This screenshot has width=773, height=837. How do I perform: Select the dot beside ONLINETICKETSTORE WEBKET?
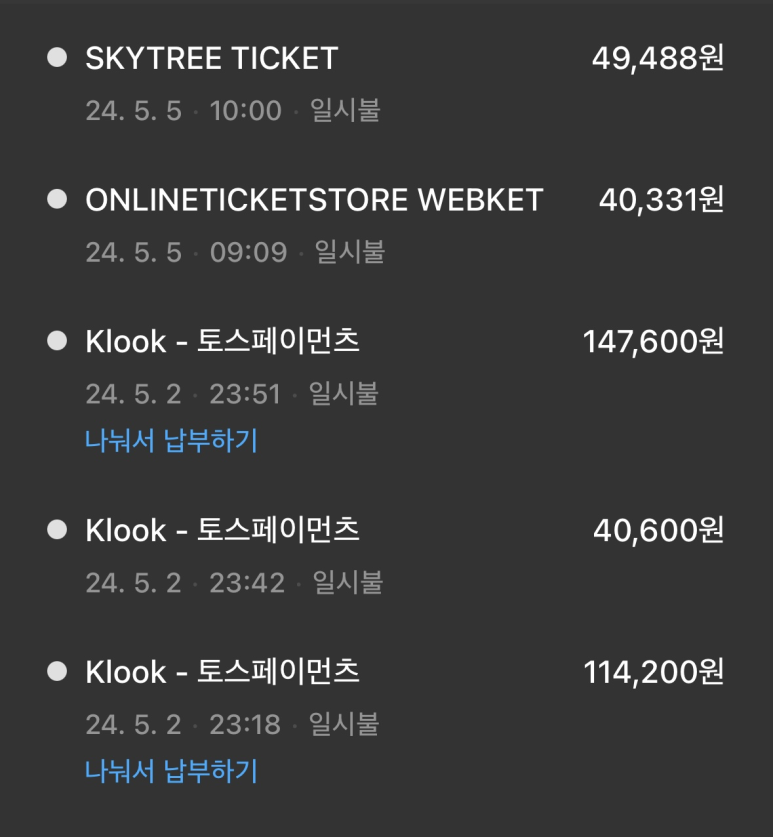click(x=57, y=199)
